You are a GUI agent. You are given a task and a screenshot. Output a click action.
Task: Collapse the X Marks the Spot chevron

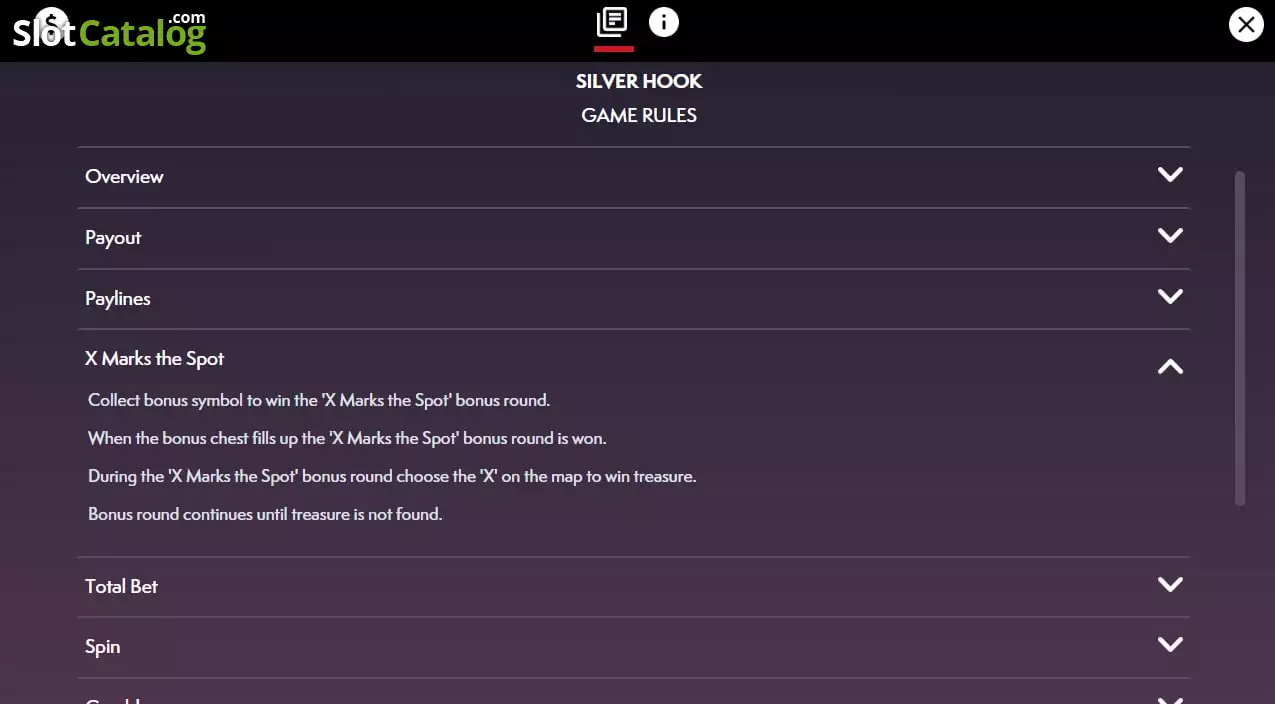(x=1170, y=366)
